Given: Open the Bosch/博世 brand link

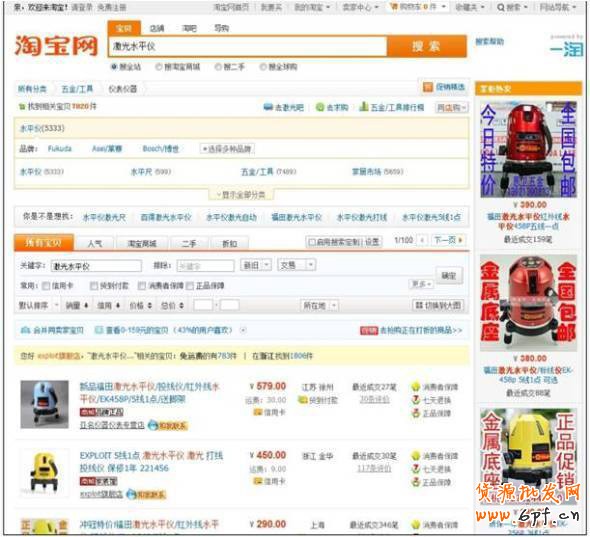Looking at the screenshot, I should pos(161,149).
